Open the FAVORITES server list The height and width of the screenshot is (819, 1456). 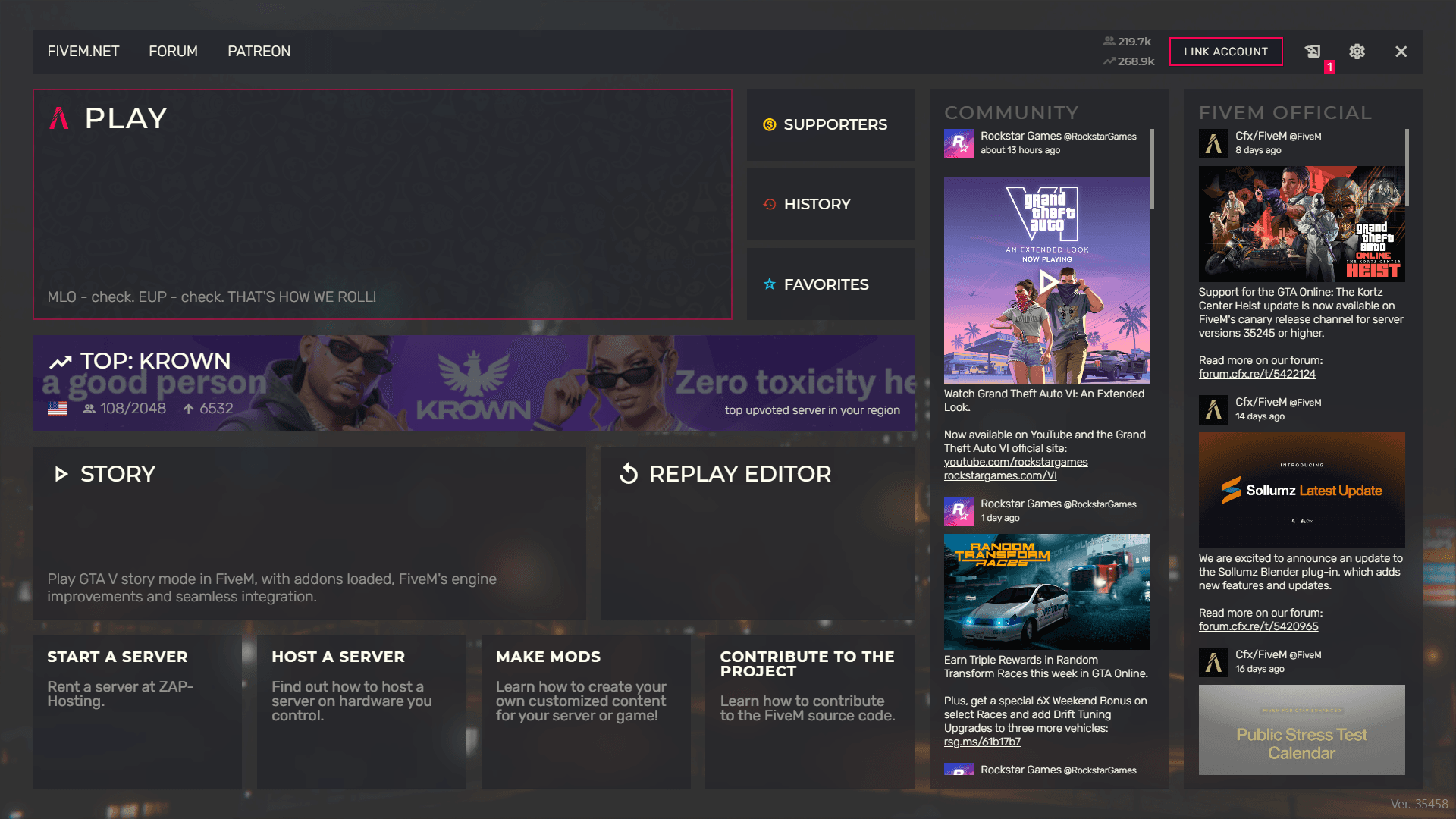[830, 284]
